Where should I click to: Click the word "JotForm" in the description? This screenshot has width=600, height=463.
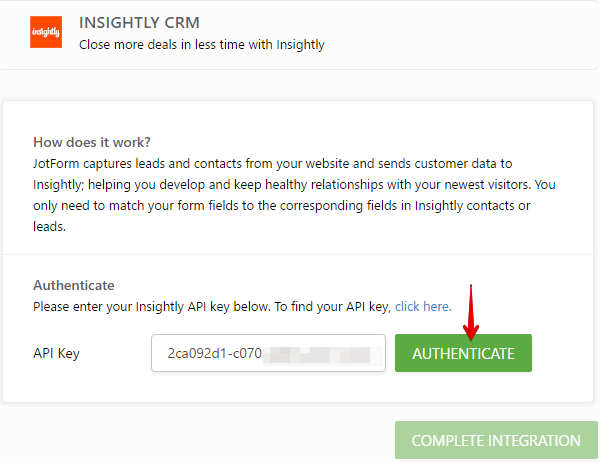coord(58,161)
